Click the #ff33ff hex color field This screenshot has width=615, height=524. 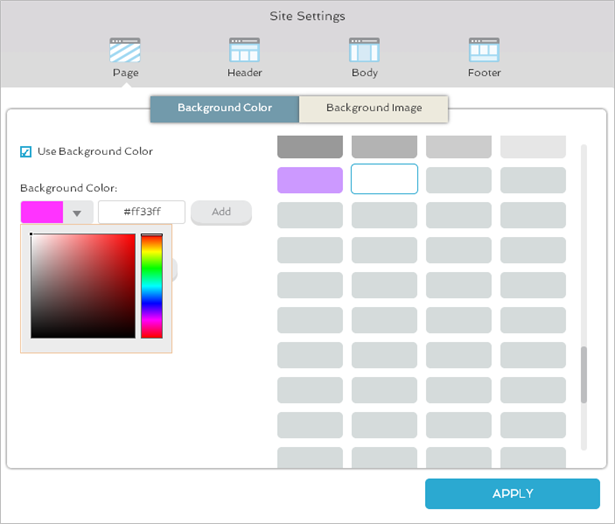click(x=142, y=212)
